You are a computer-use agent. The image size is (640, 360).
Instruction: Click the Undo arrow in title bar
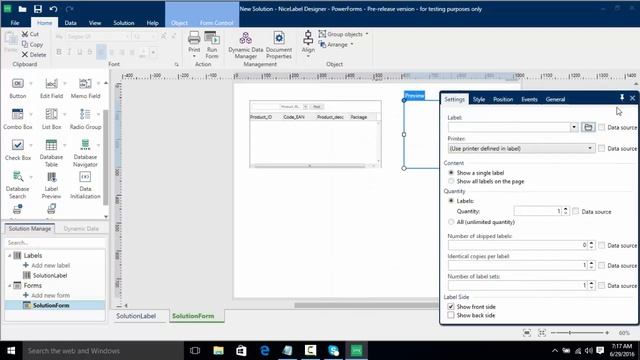click(53, 9)
